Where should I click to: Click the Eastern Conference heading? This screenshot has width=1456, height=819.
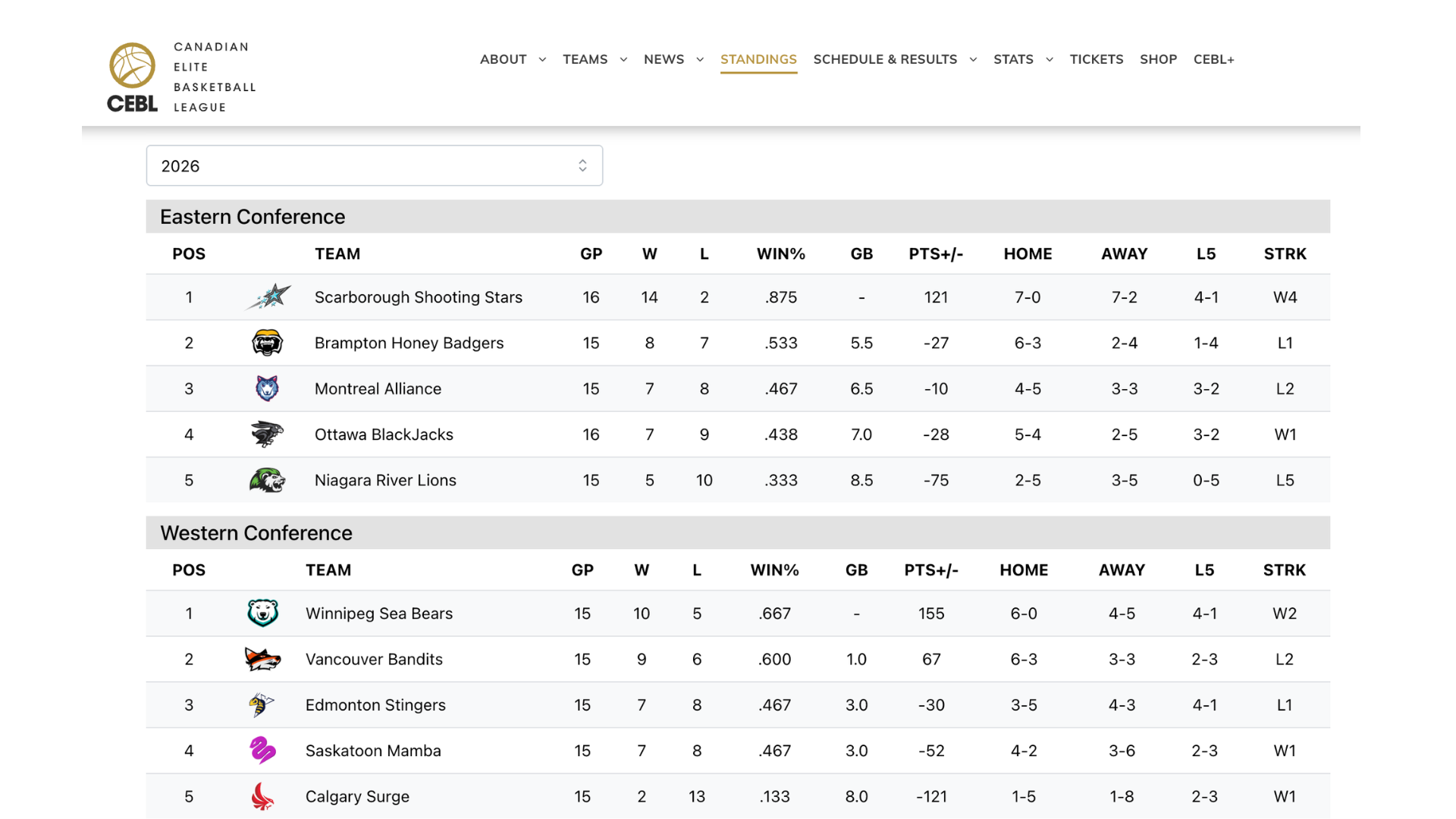pyautogui.click(x=253, y=217)
